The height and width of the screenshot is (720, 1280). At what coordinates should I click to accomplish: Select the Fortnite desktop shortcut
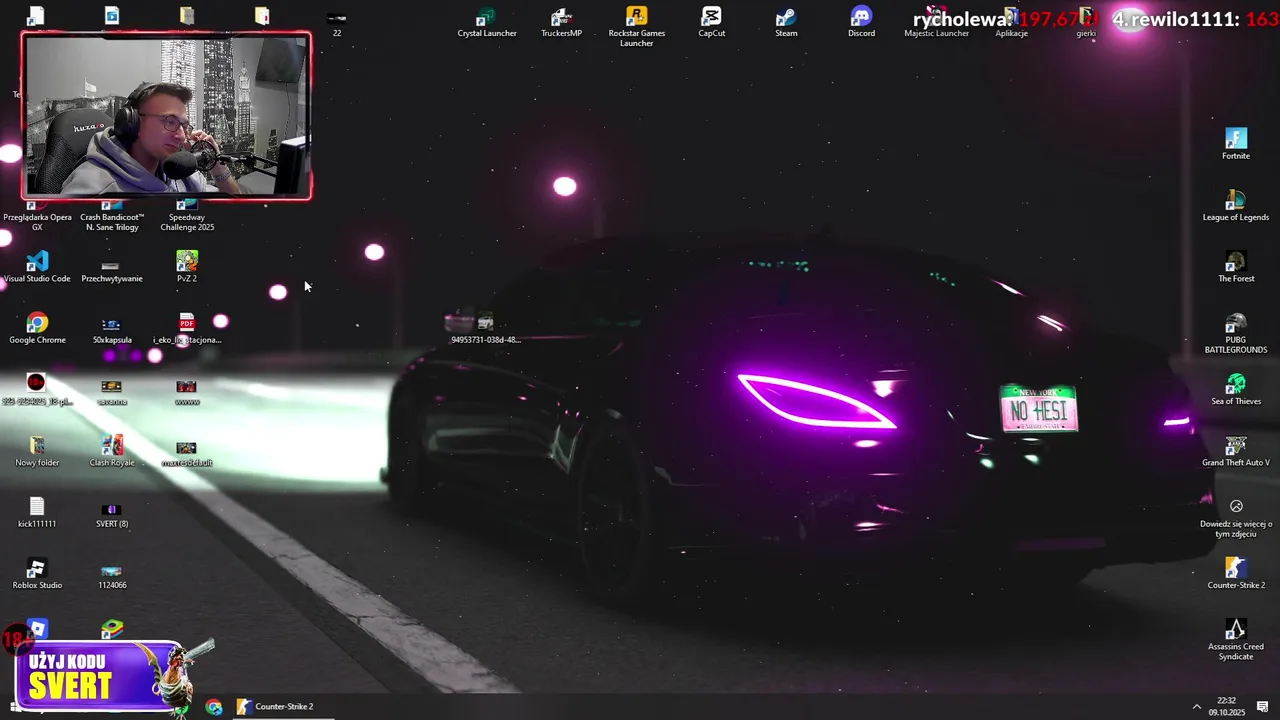pyautogui.click(x=1236, y=144)
